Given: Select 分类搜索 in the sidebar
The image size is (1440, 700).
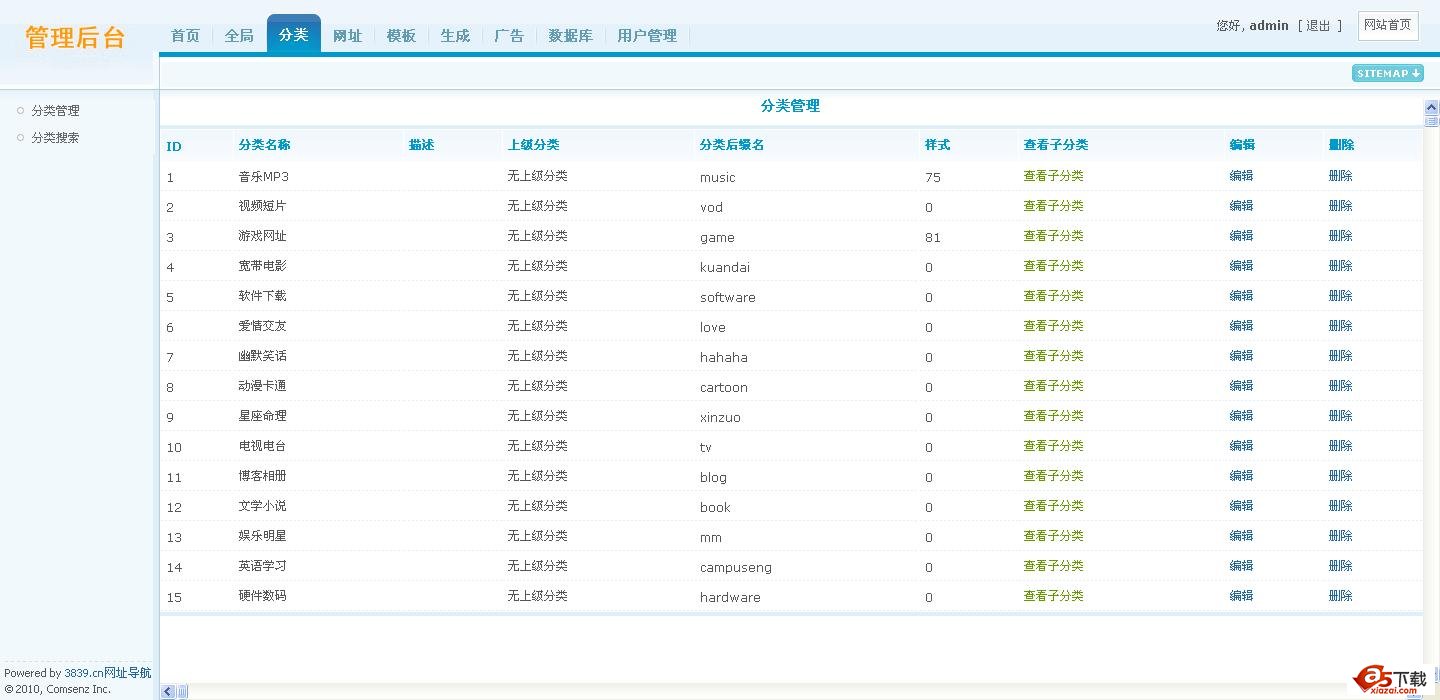Looking at the screenshot, I should [x=55, y=138].
